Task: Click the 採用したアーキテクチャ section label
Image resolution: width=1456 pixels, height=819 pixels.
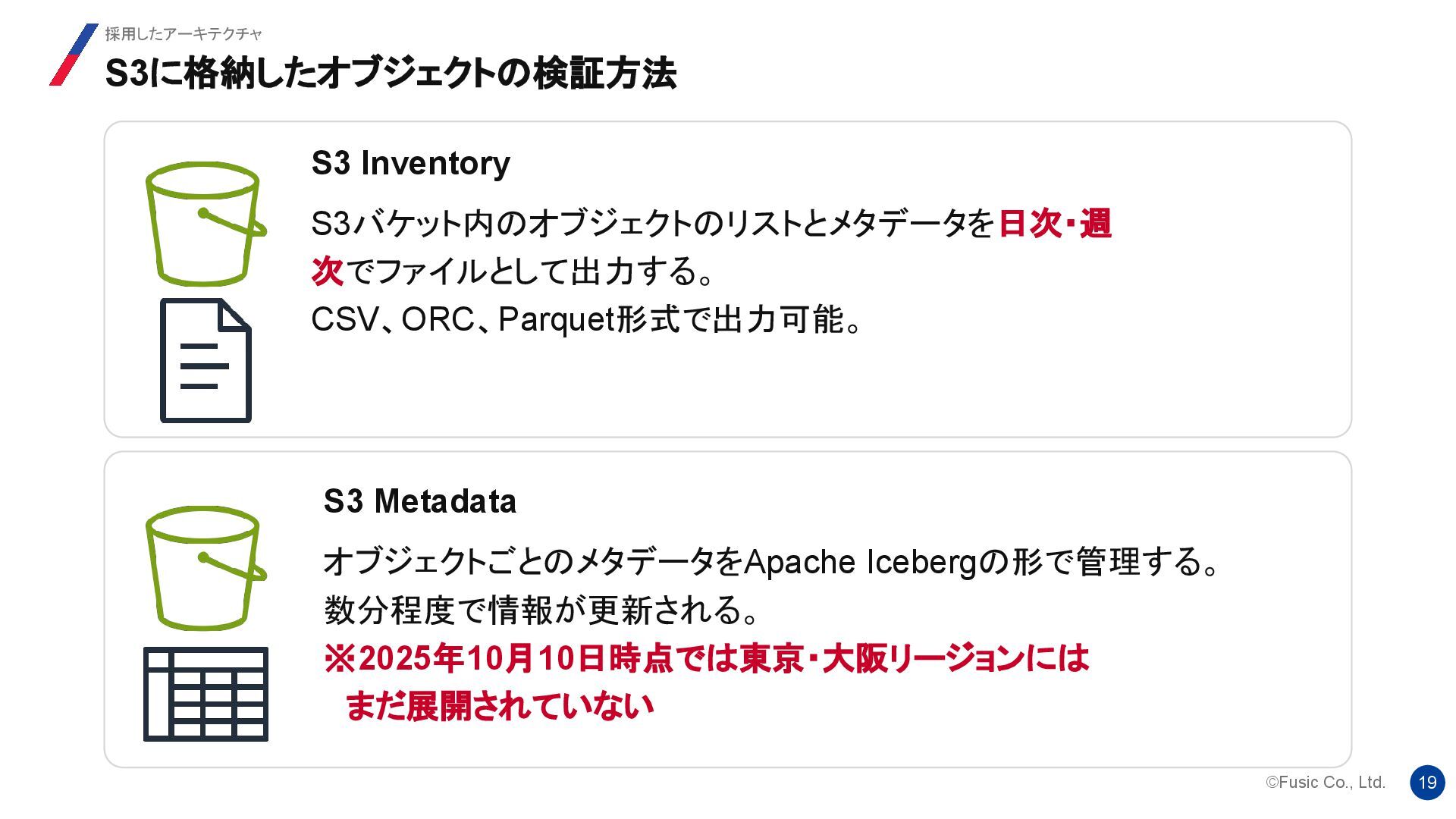Action: [183, 34]
